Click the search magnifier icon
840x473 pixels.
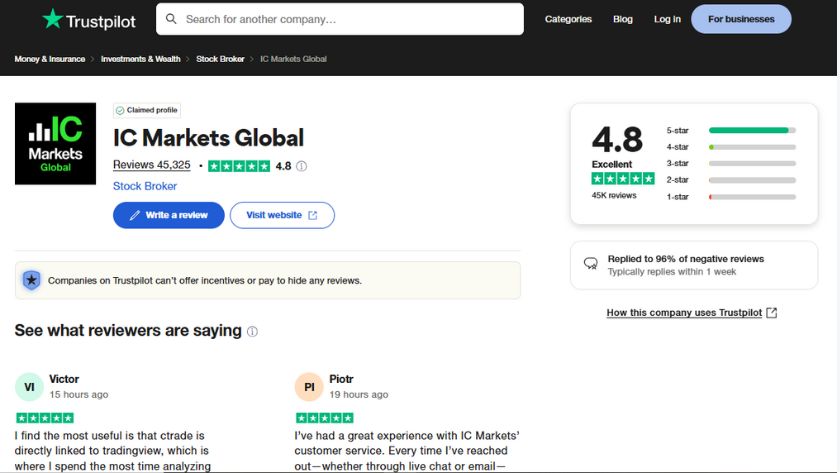coord(171,19)
